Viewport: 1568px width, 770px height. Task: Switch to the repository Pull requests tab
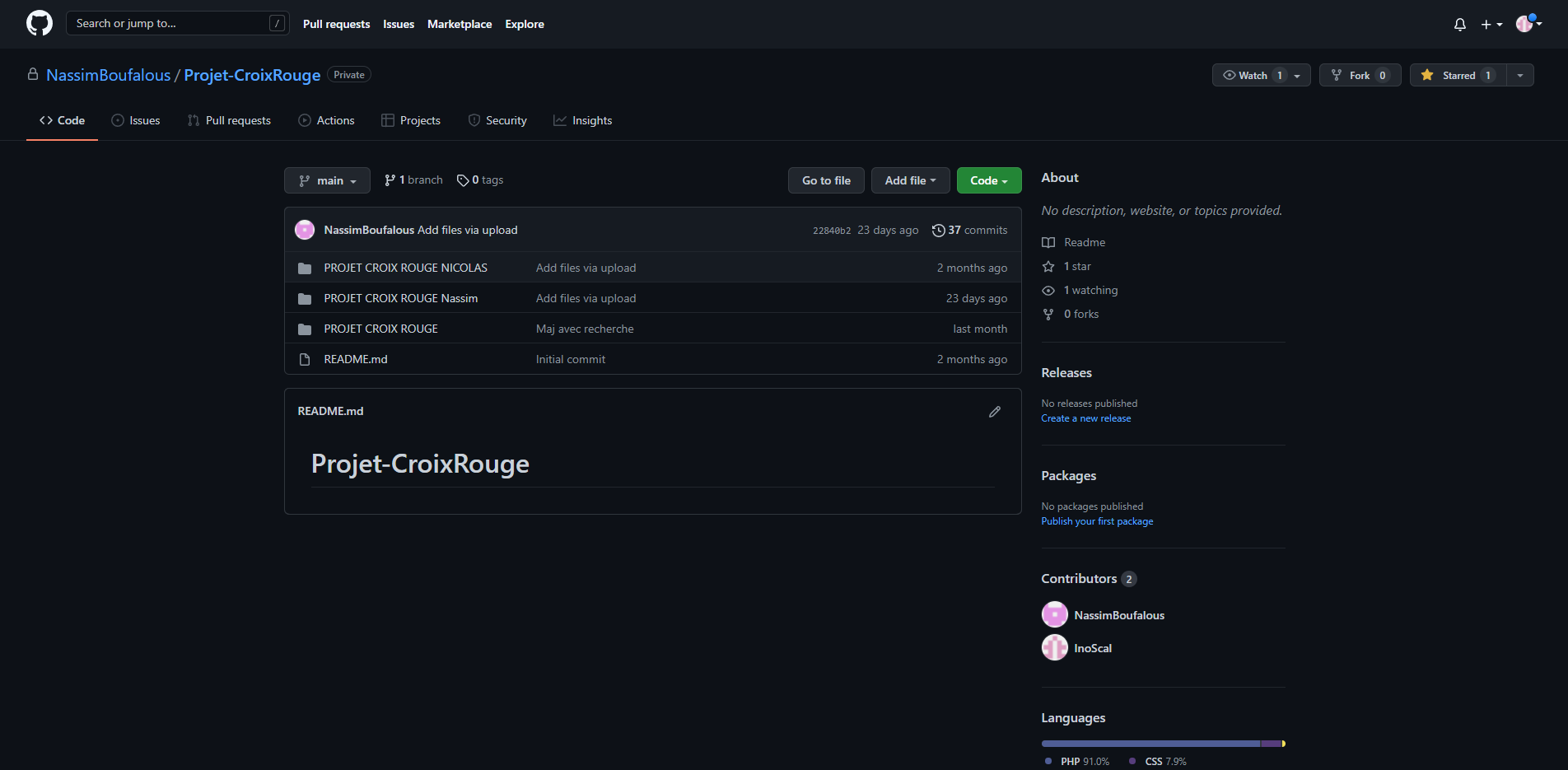coord(229,120)
